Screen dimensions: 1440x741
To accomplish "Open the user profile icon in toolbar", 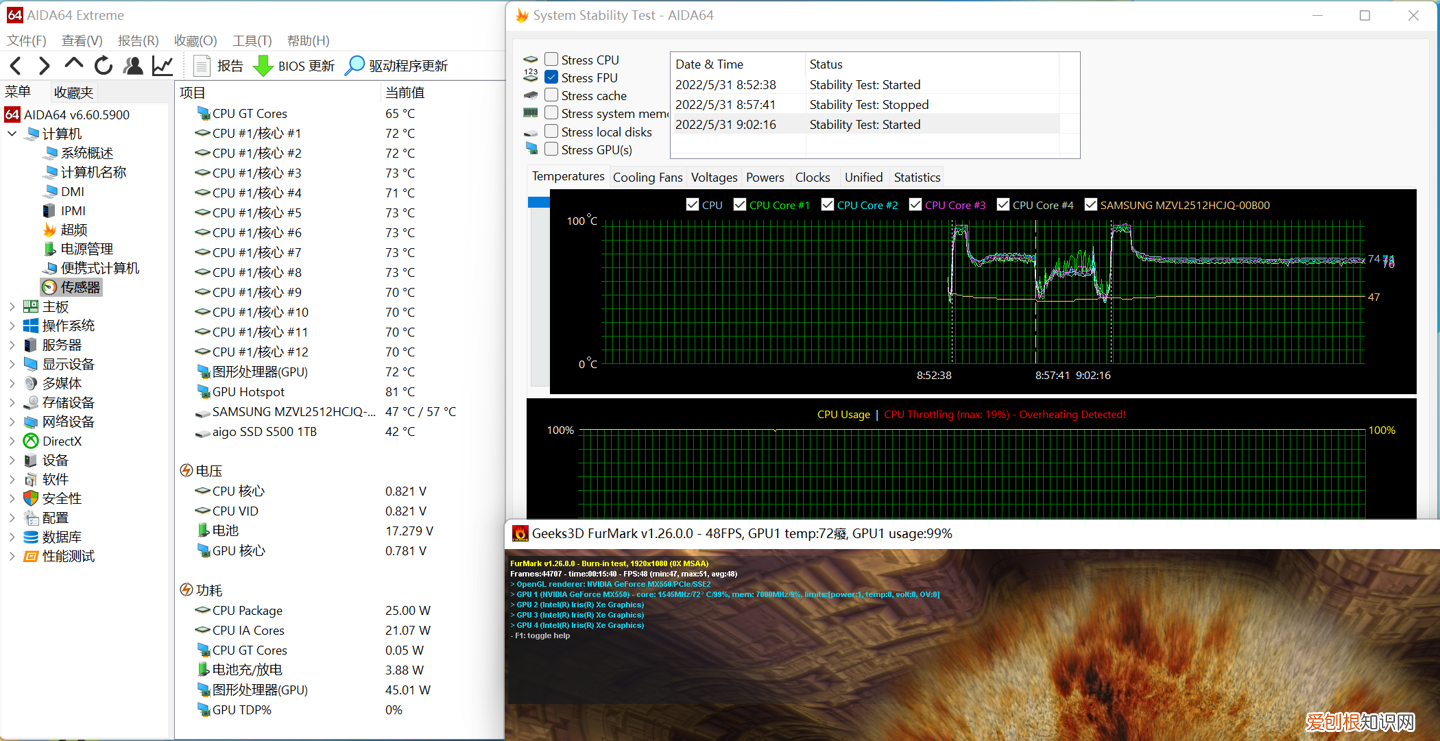I will click(133, 66).
